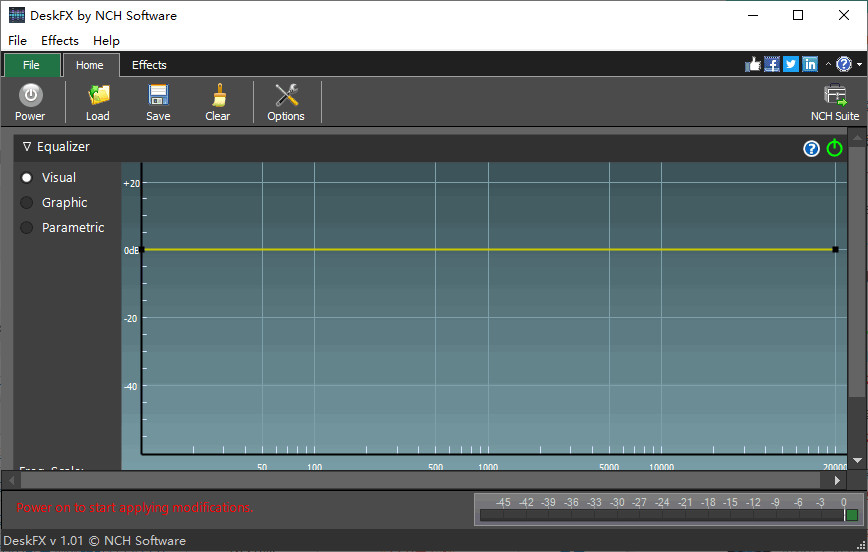Image resolution: width=868 pixels, height=552 pixels.
Task: Share on Facebook icon
Action: 772,64
